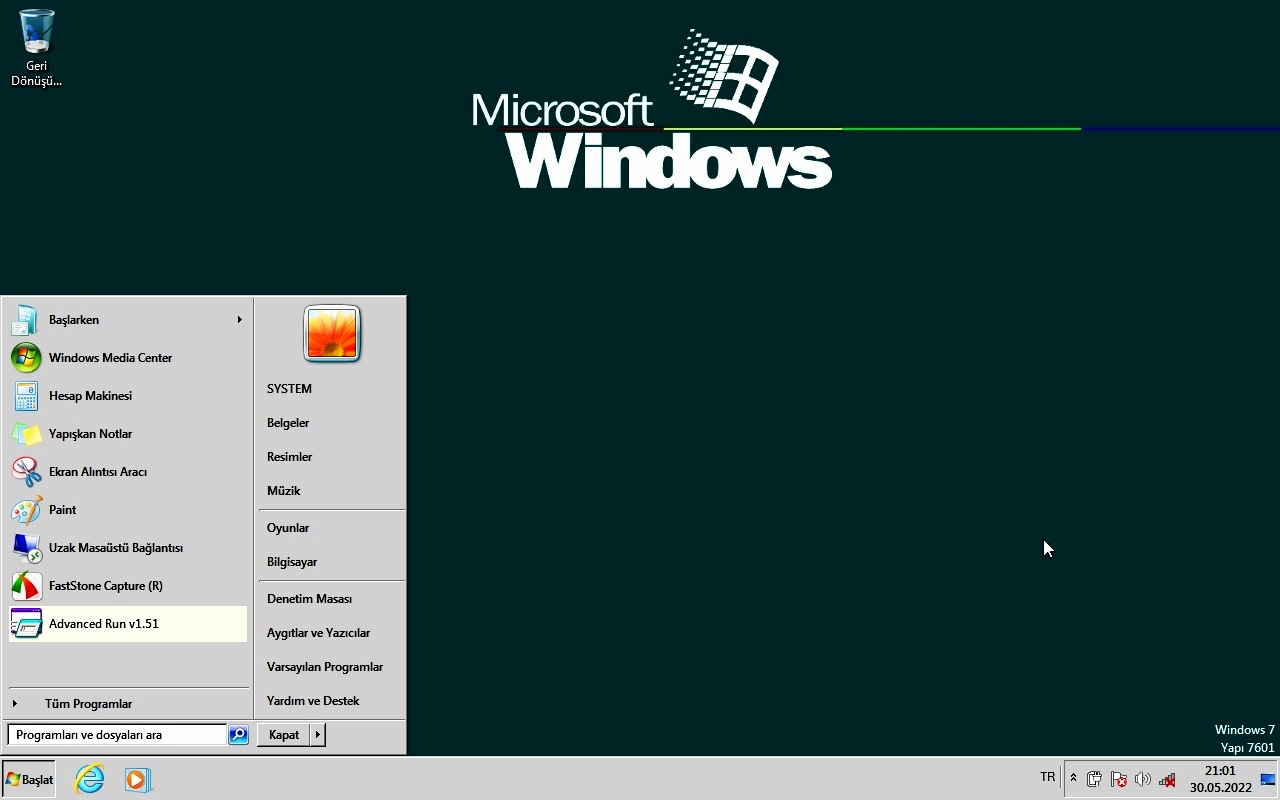Screen dimensions: 1280x800
Task: Show hidden tray icons chevron
Action: click(1073, 778)
